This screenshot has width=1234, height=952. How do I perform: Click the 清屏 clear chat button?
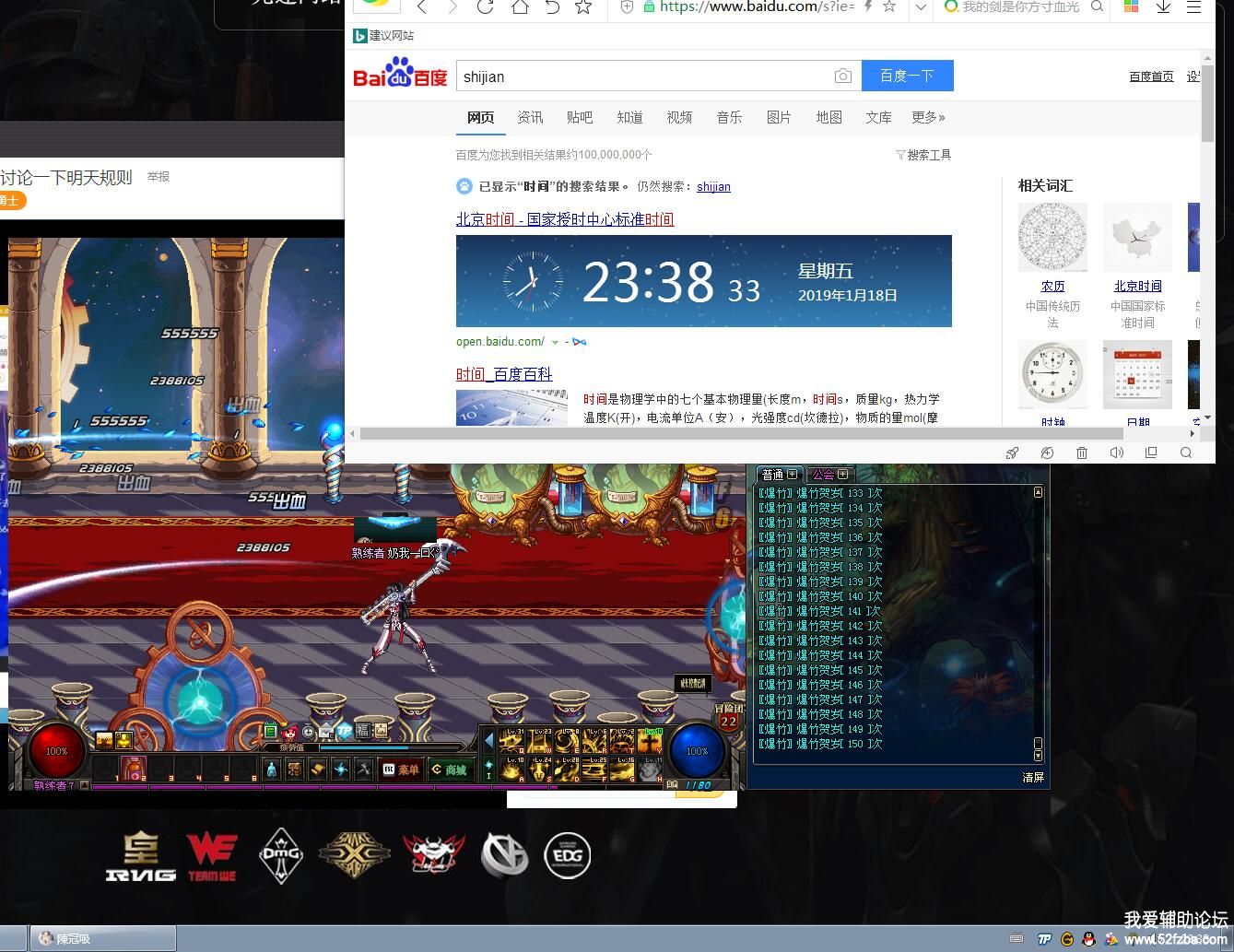(x=1033, y=777)
